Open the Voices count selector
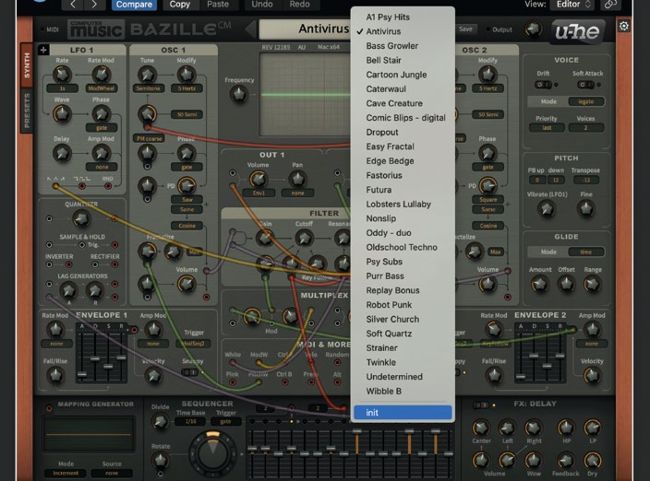The image size is (650, 481). coord(586,128)
